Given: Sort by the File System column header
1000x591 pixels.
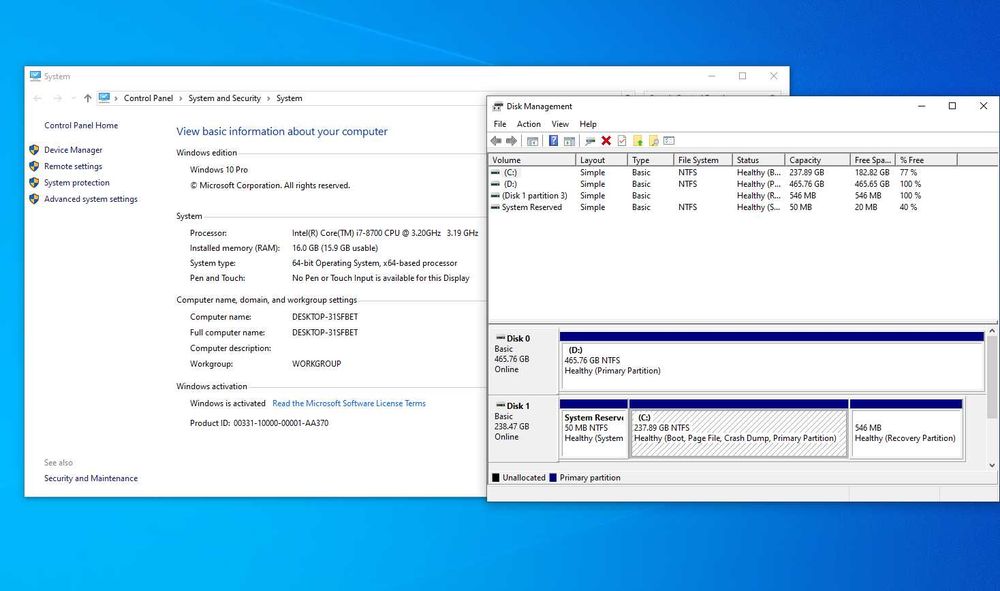Looking at the screenshot, I should pyautogui.click(x=703, y=160).
